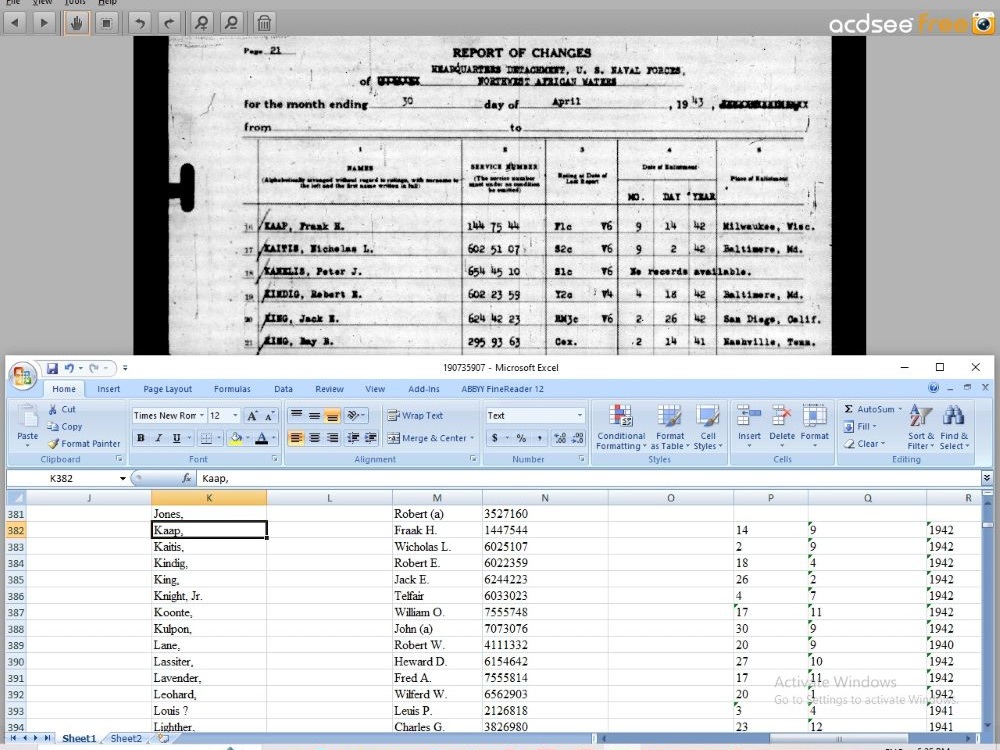This screenshot has height=750, width=1000.
Task: Apply percent style
Action: [x=521, y=438]
